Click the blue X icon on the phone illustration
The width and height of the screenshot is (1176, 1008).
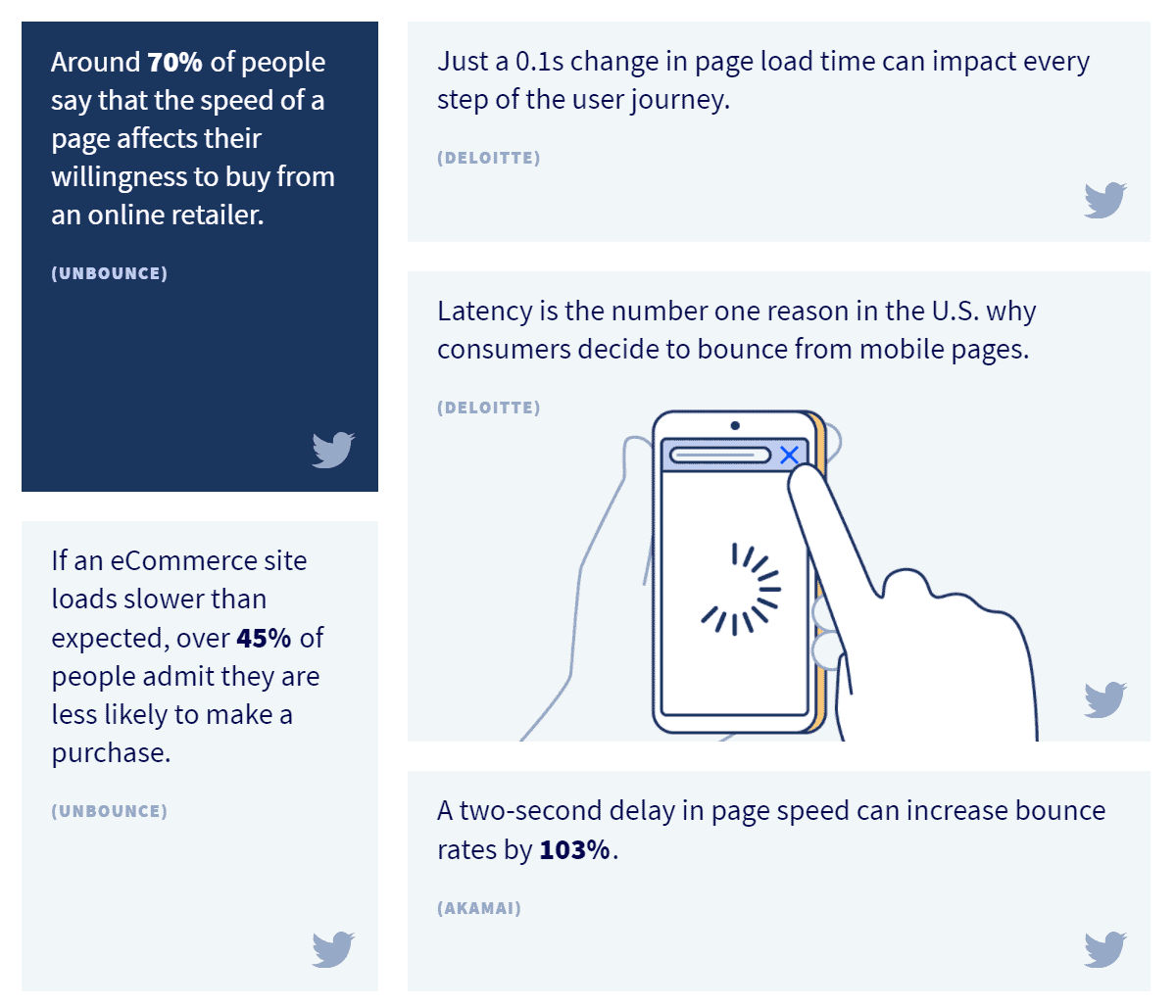pos(789,455)
